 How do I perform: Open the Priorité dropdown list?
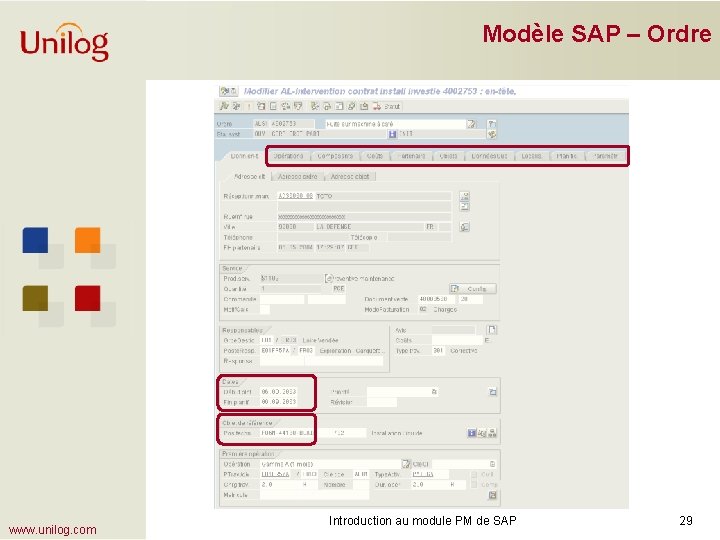click(434, 392)
